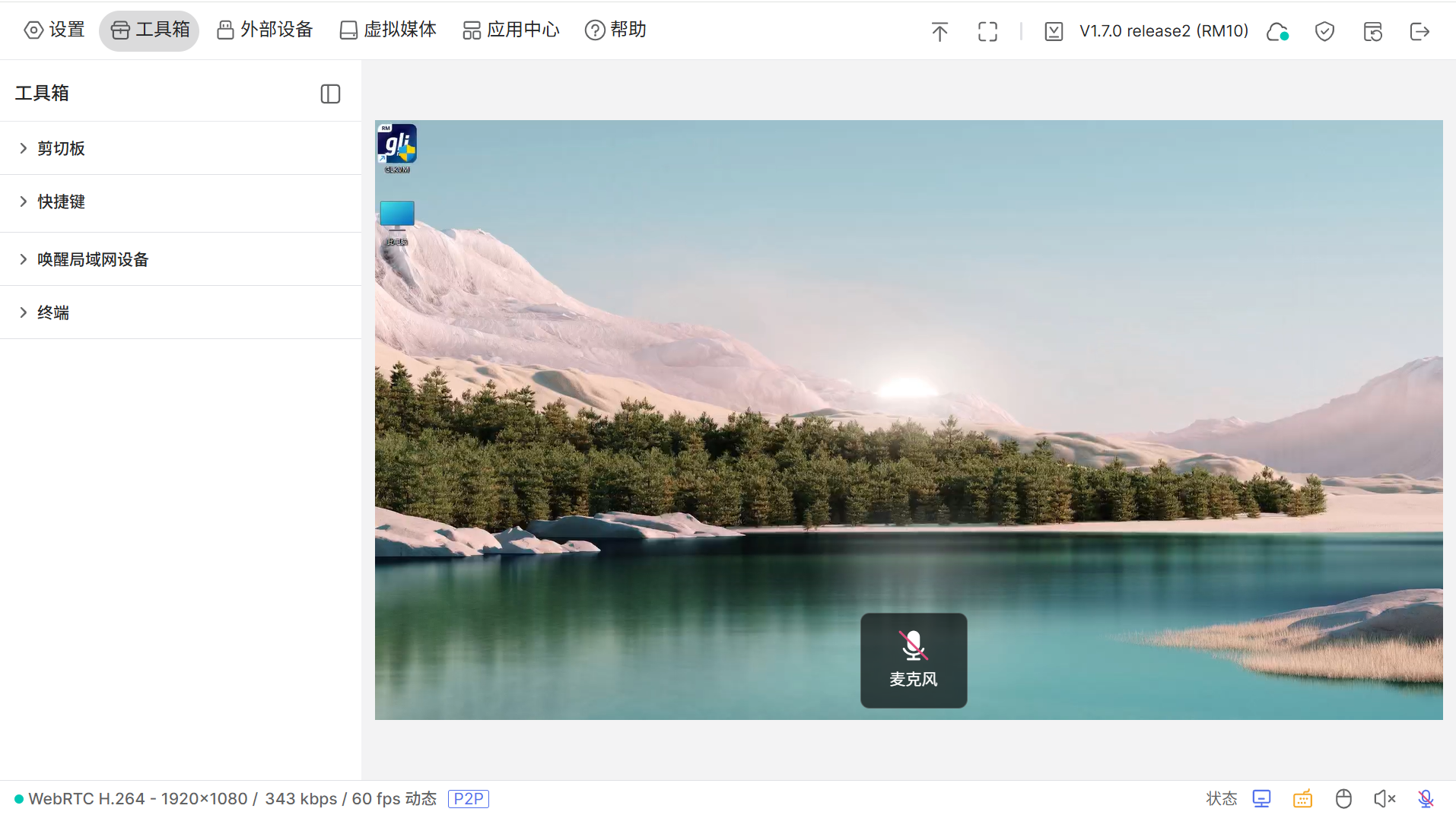Switch to the 设置 menu
Viewport: 1456px width, 815px height.
point(53,30)
